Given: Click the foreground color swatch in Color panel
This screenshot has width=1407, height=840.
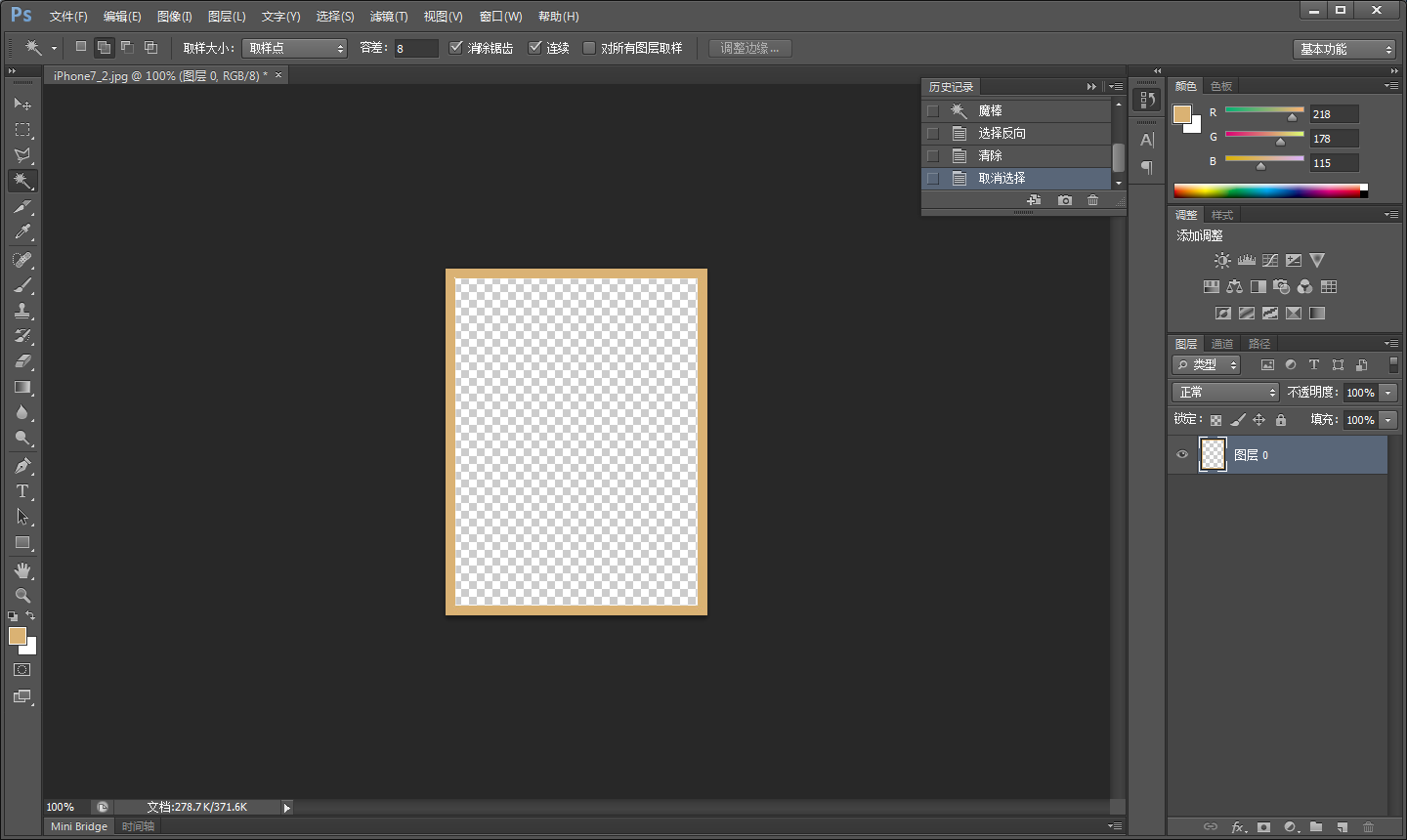Looking at the screenshot, I should click(1182, 114).
